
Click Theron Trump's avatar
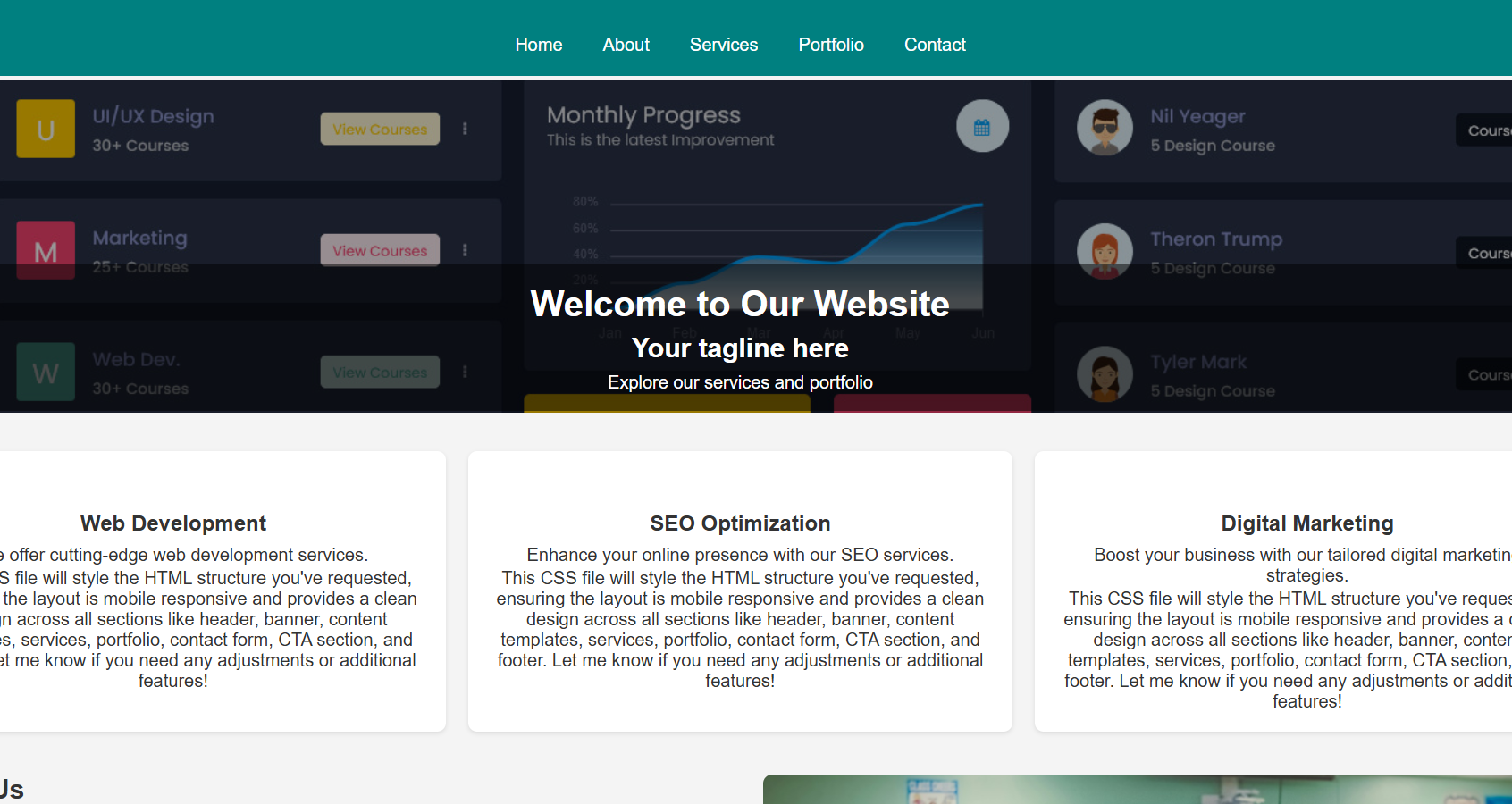[x=1105, y=251]
